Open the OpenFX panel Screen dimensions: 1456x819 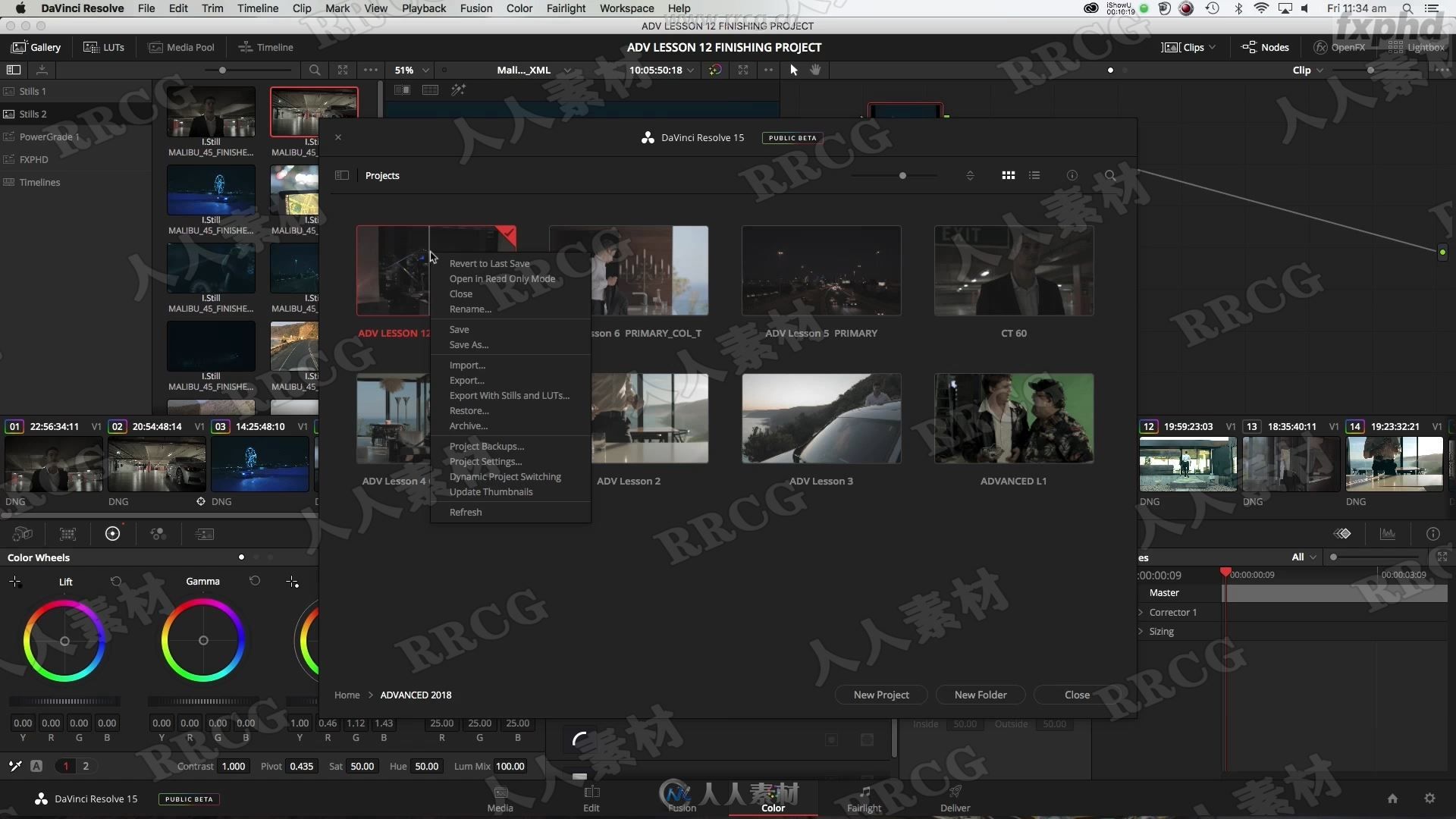(x=1339, y=47)
